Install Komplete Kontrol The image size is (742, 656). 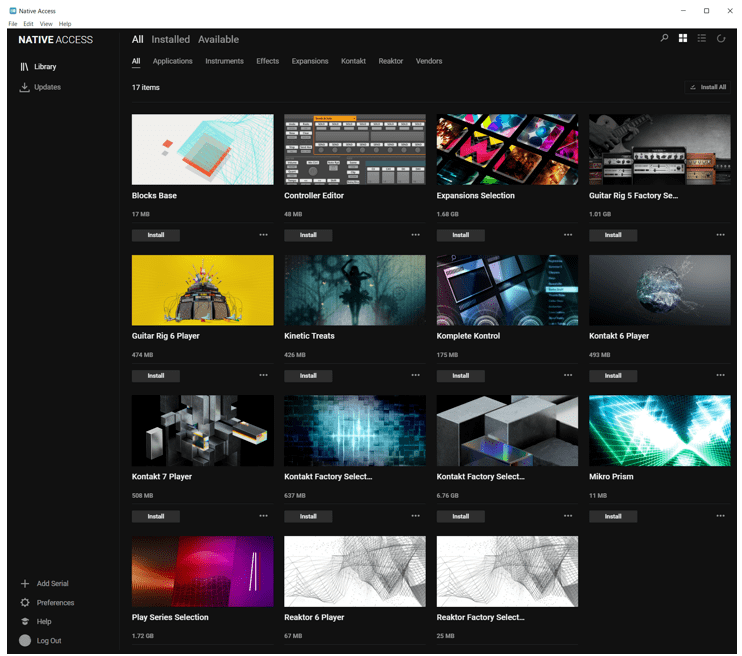coord(460,376)
